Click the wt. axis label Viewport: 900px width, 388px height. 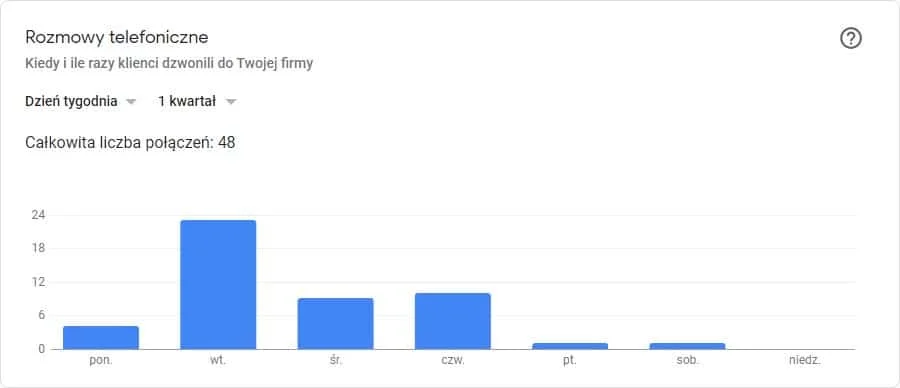point(218,361)
